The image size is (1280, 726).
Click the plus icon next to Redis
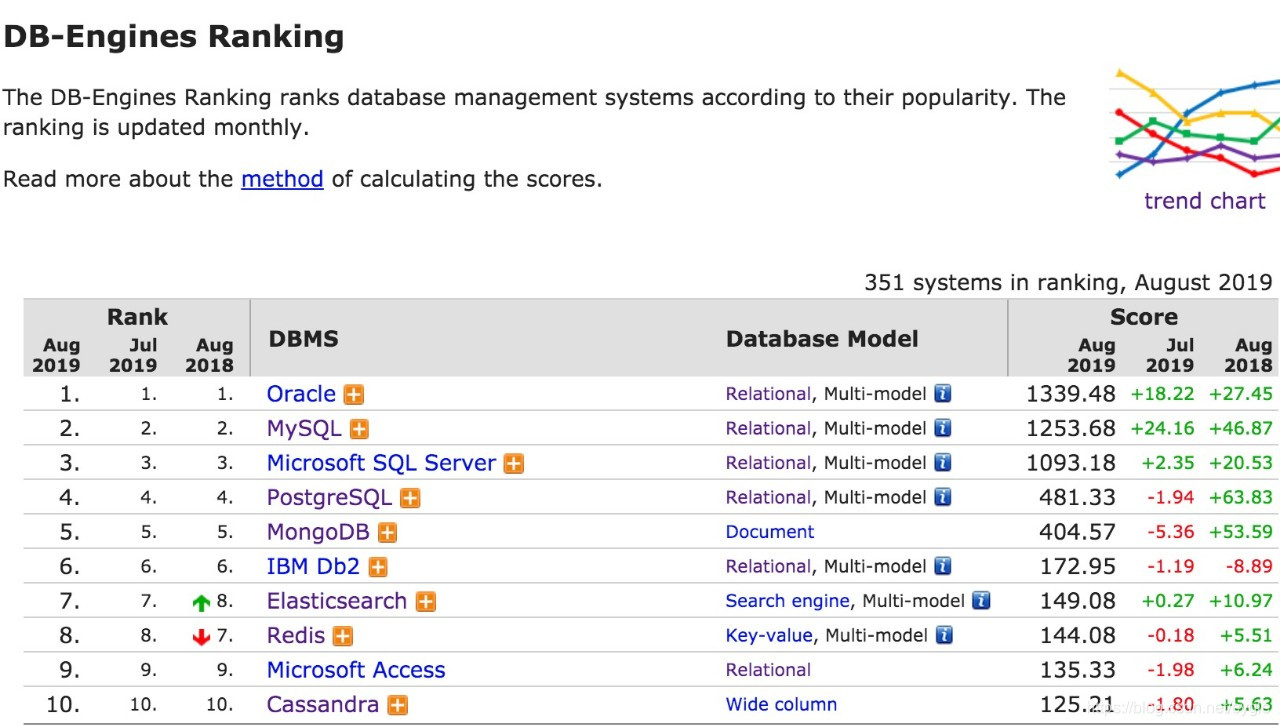(x=343, y=636)
